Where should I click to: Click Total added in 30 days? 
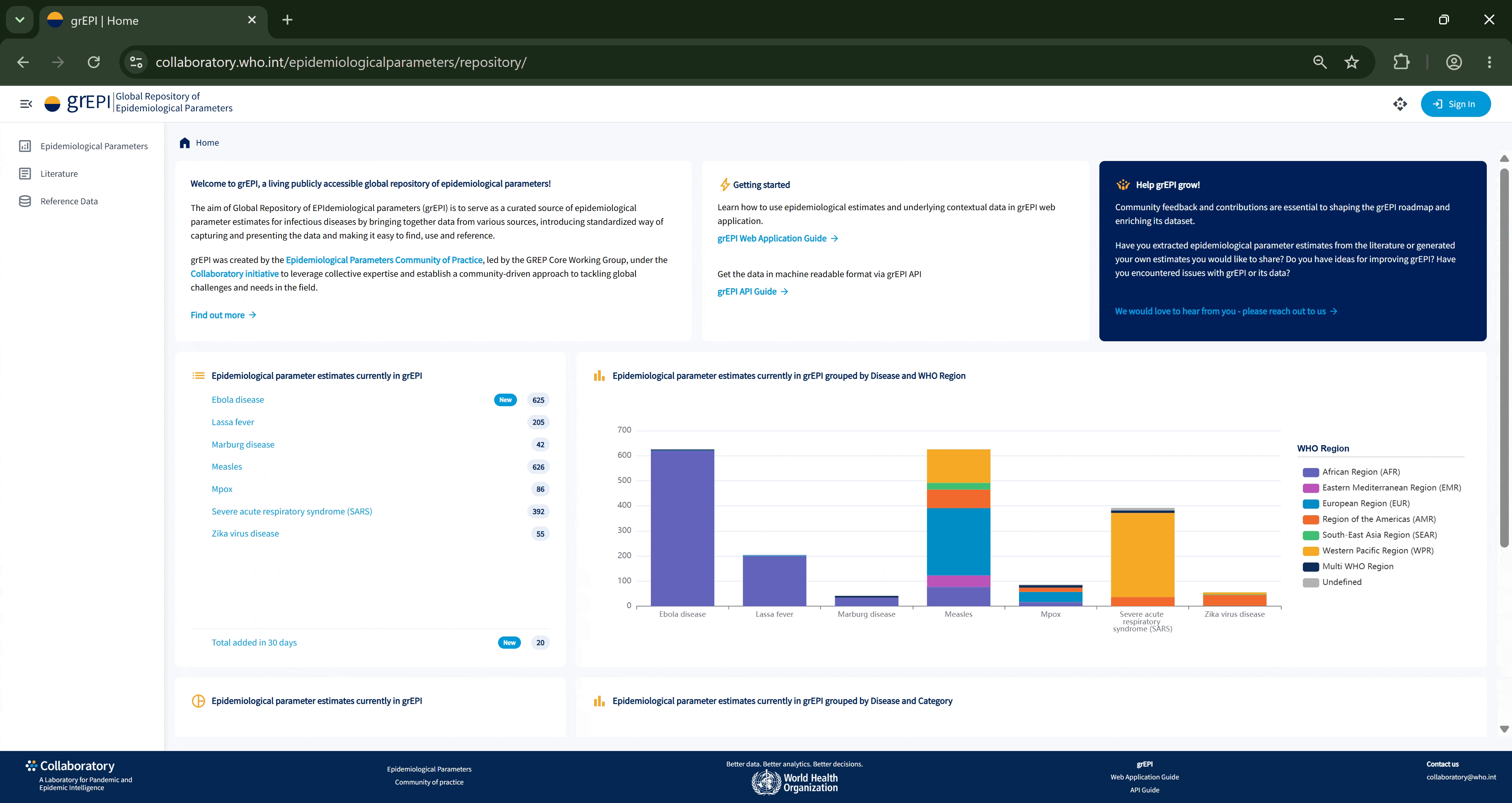(x=254, y=643)
